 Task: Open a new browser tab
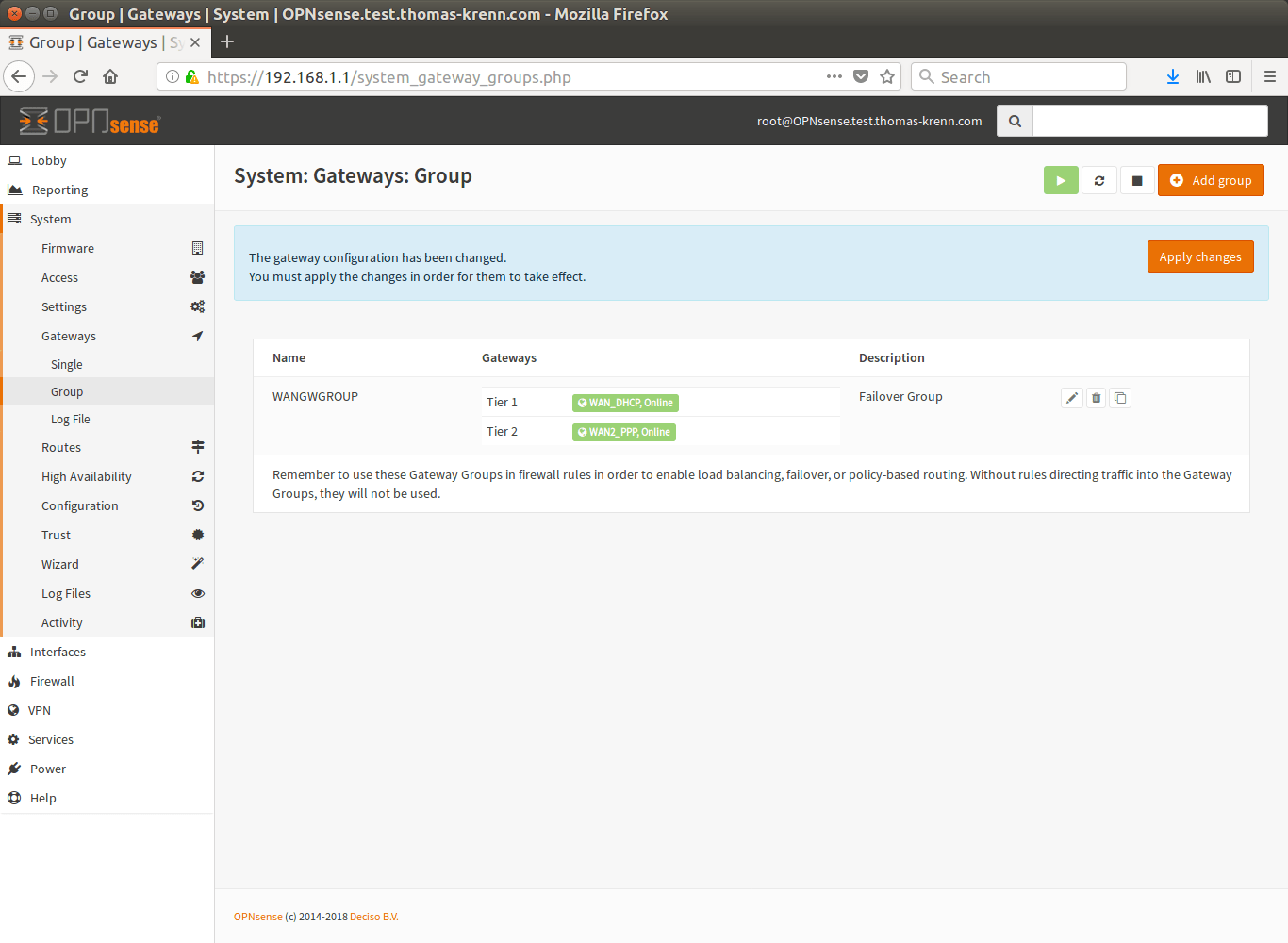point(227,41)
